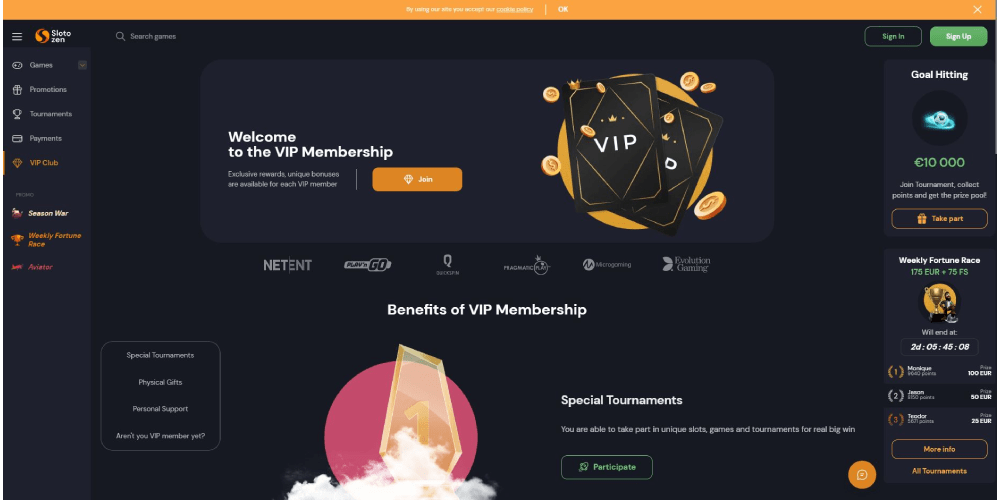Open the cookie policy link
Viewport: 1000px width, 500px height.
[515, 10]
